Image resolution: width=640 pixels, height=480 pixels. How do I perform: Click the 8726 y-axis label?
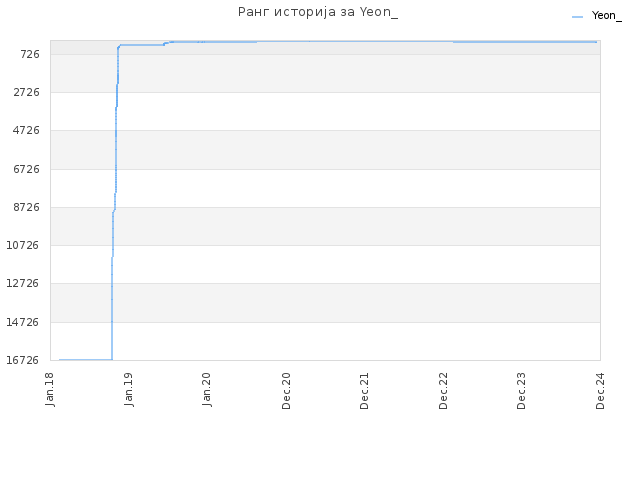click(27, 207)
